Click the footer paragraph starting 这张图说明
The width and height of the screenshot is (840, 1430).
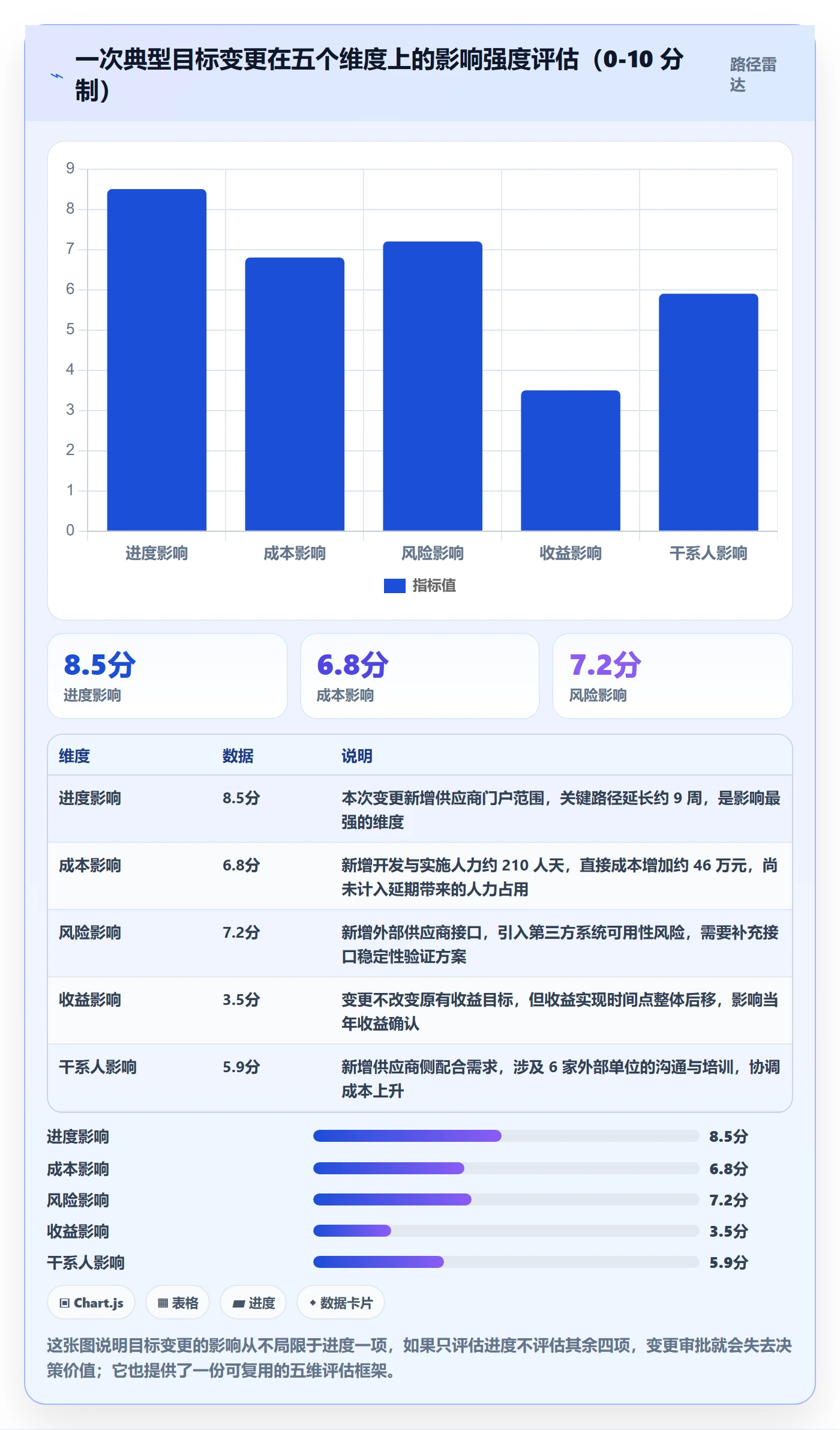click(x=419, y=1358)
